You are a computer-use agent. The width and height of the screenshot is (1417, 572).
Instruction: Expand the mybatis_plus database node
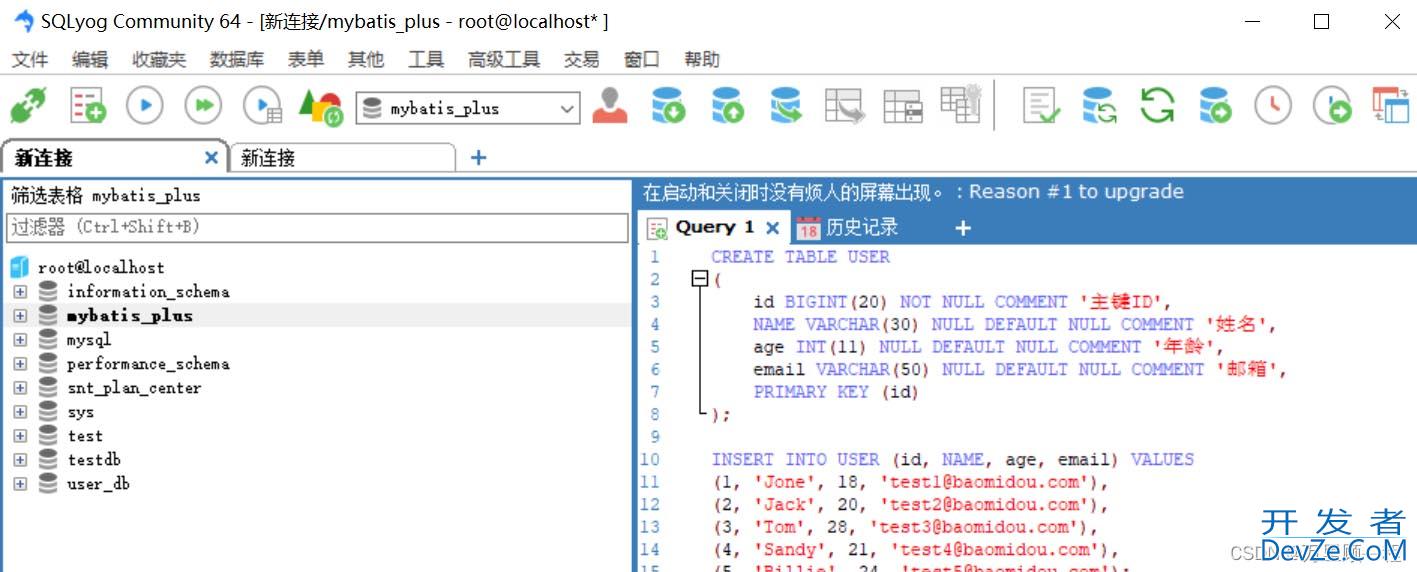20,316
